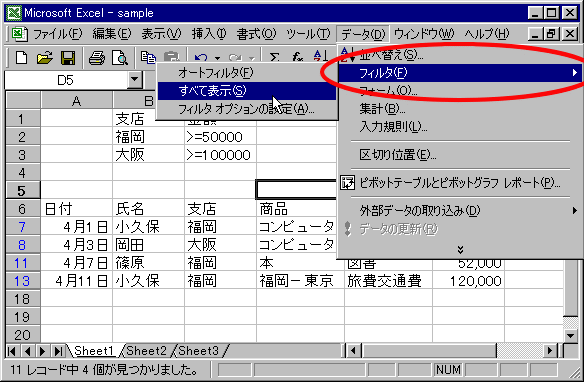584x382 pixels.
Task: Switch to Sheet2 tab
Action: tap(146, 351)
